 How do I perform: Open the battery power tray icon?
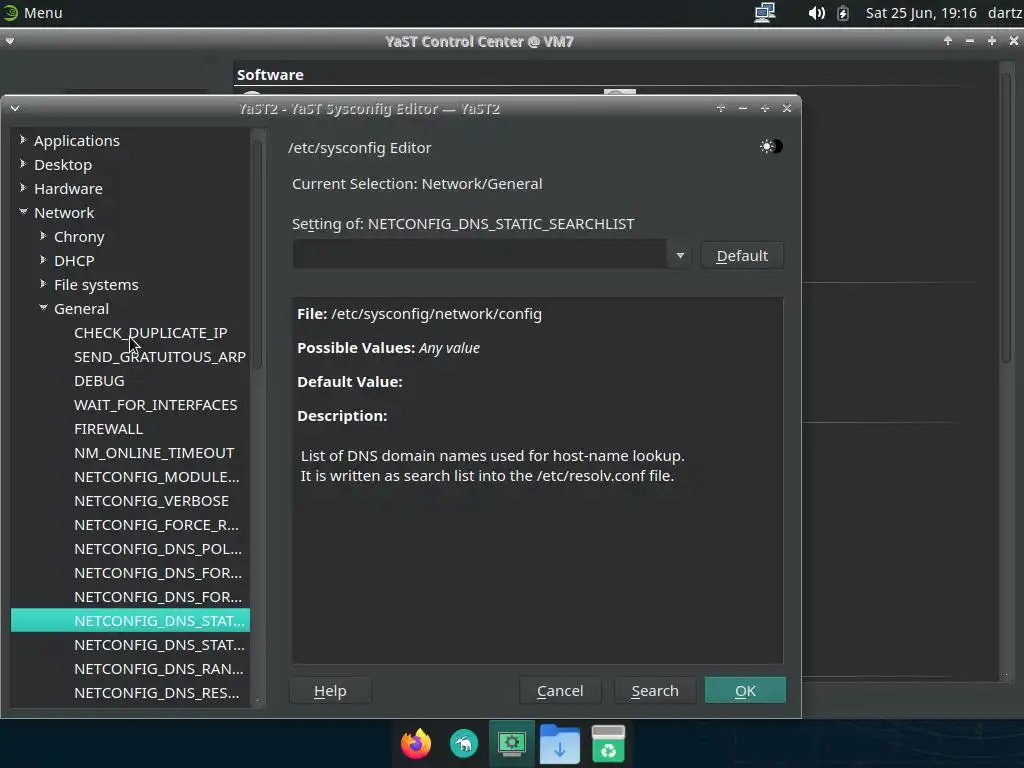843,13
